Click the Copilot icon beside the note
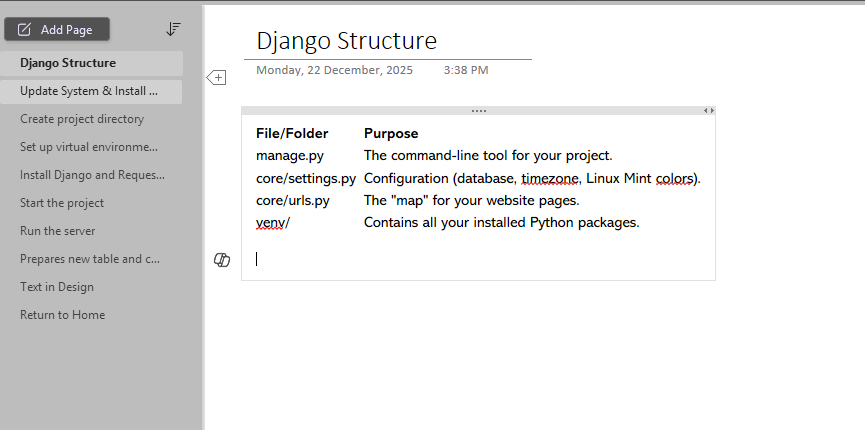The height and width of the screenshot is (430, 865). [222, 260]
